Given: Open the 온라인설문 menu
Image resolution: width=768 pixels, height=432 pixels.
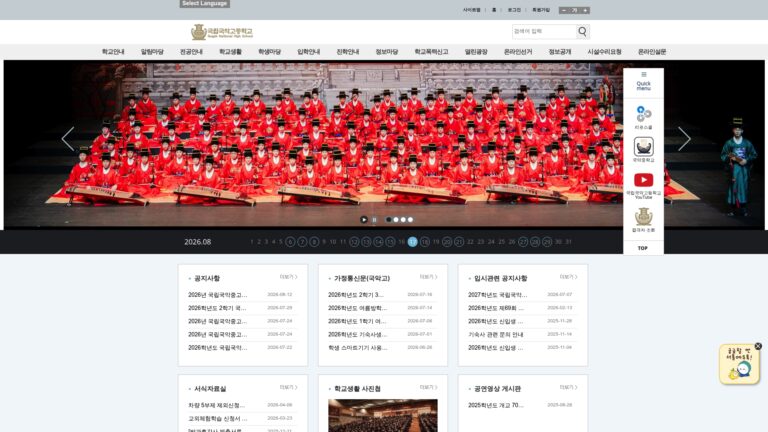Looking at the screenshot, I should pos(652,51).
